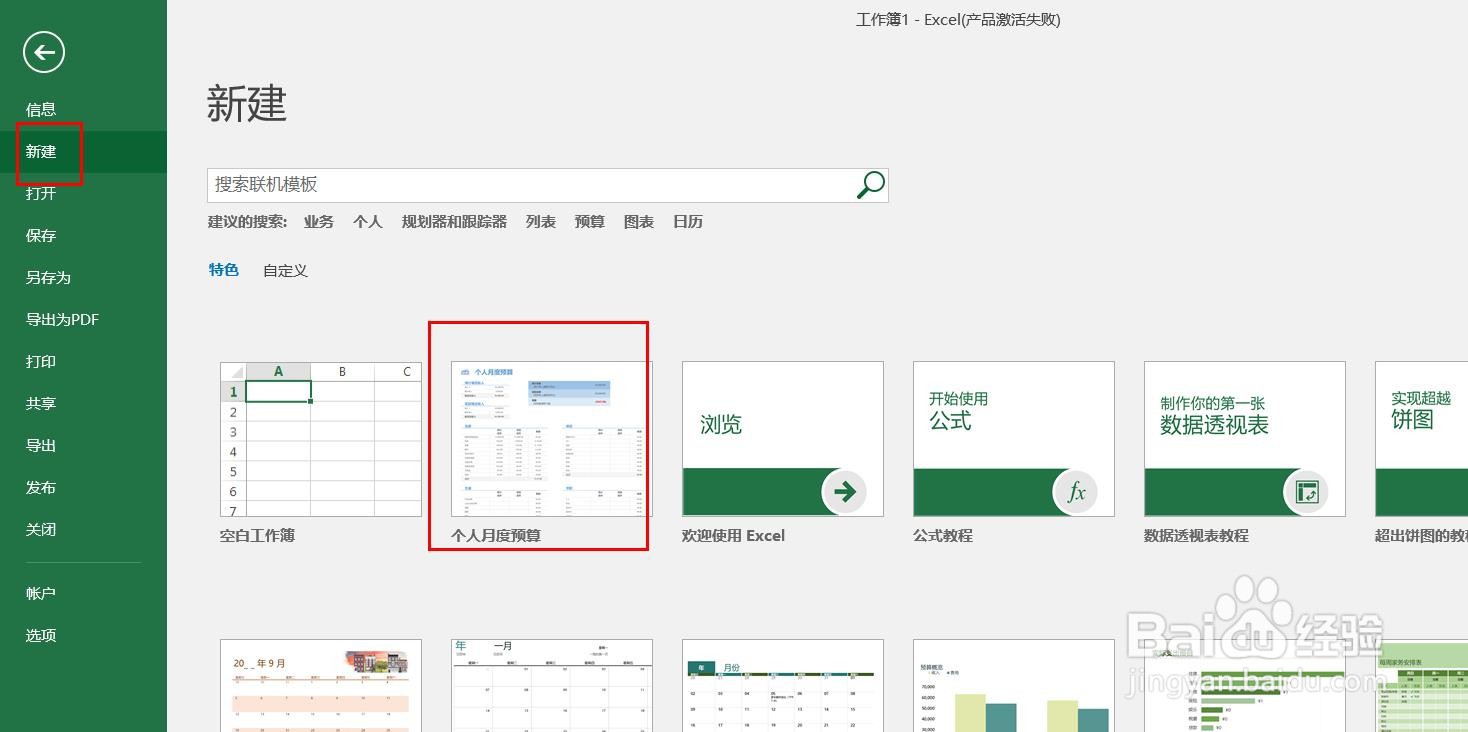The height and width of the screenshot is (732, 1468).
Task: Select 新建 in the sidebar
Action: point(83,152)
